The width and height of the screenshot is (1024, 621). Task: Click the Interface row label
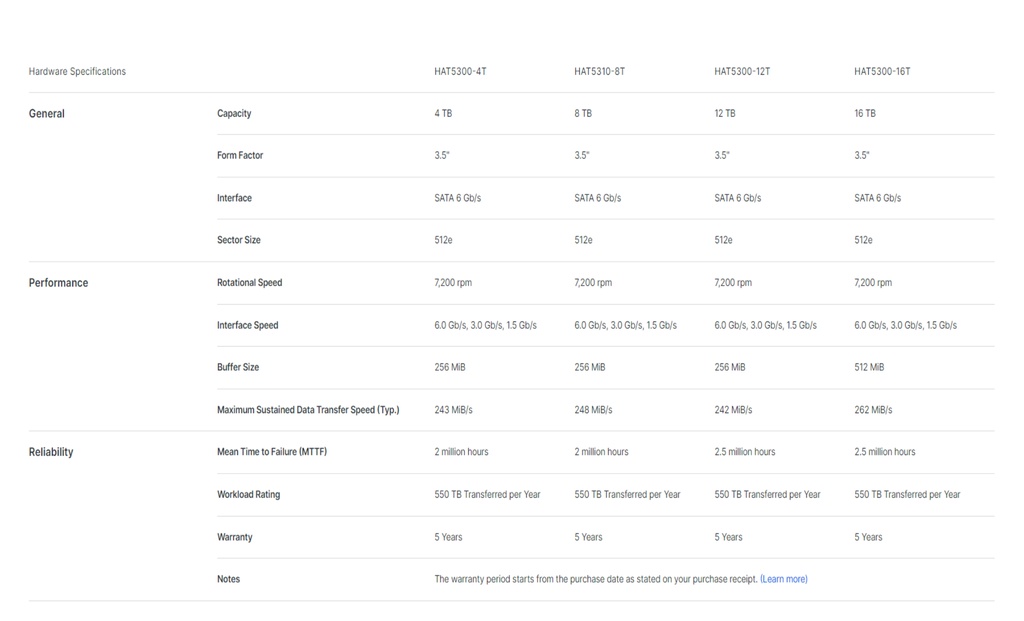[234, 198]
